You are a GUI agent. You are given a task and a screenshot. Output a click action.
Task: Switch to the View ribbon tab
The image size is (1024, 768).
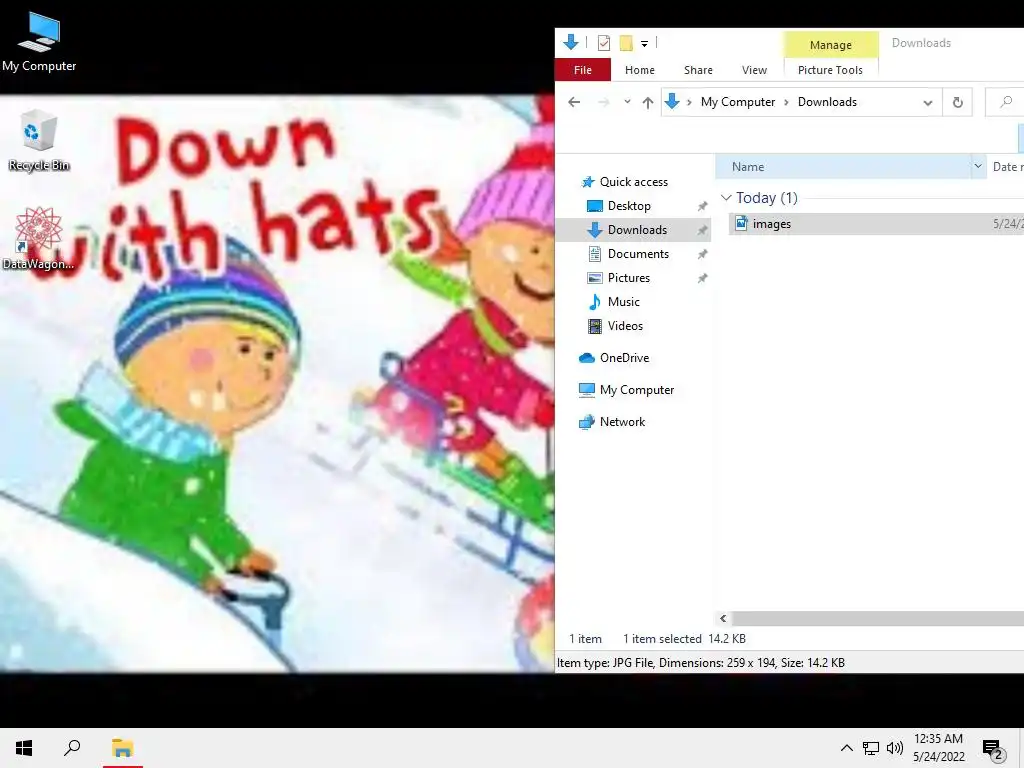(x=754, y=70)
